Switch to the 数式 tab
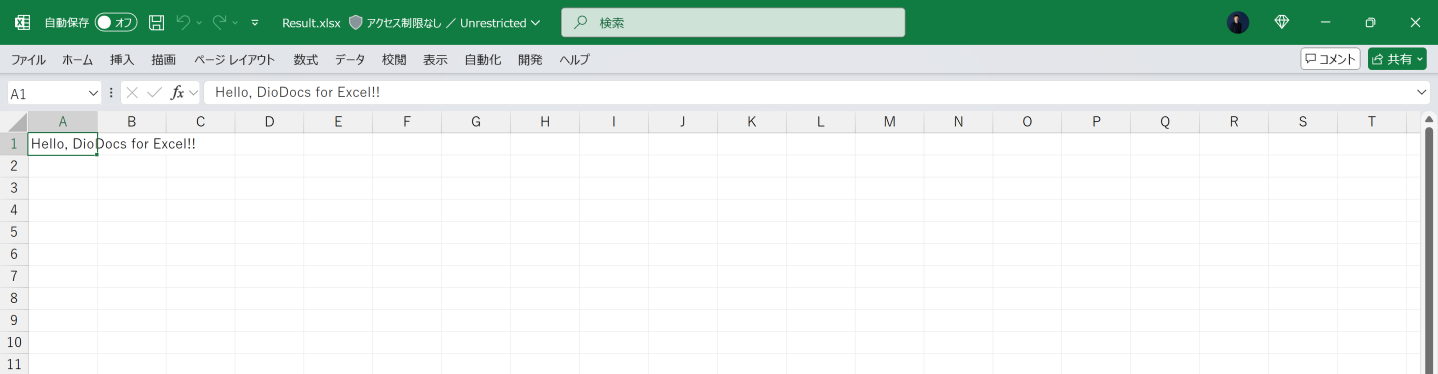The width and height of the screenshot is (1438, 374). tap(305, 59)
